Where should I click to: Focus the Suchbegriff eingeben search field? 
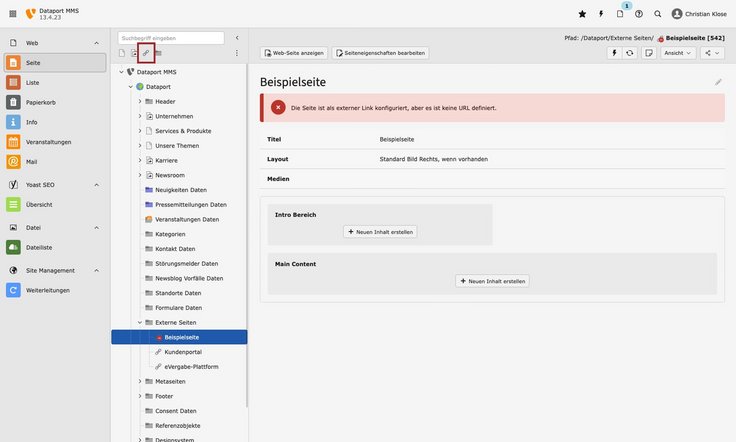[x=171, y=38]
